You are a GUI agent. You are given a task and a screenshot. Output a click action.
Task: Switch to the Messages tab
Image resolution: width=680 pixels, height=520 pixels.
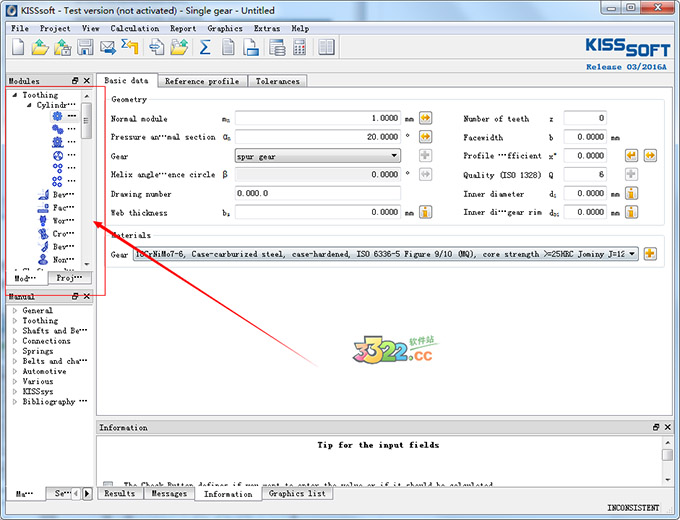[169, 494]
